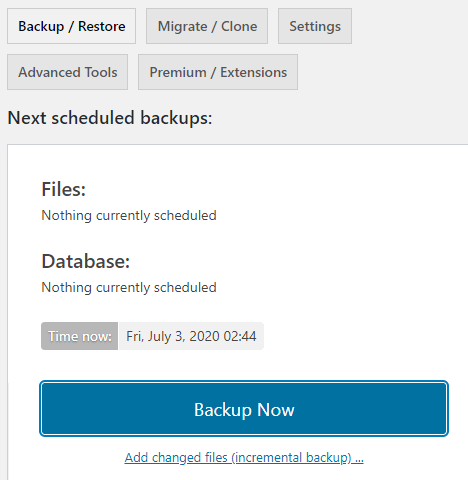Select the Advanced Tools tab

pos(68,72)
